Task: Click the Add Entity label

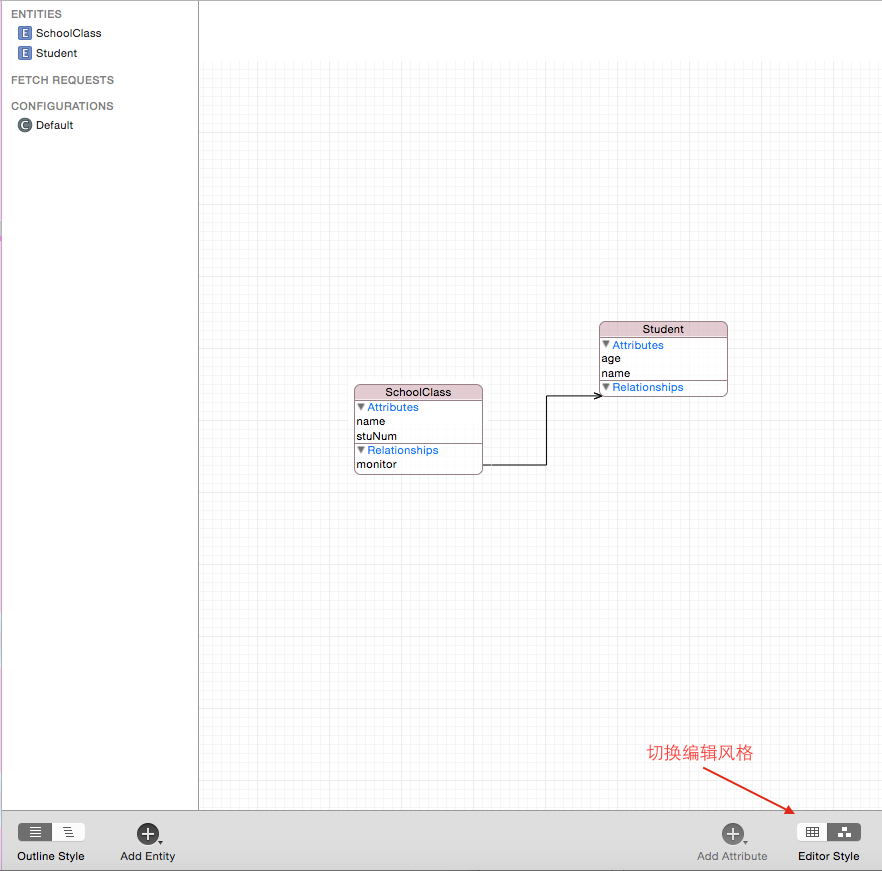Action: [x=147, y=856]
